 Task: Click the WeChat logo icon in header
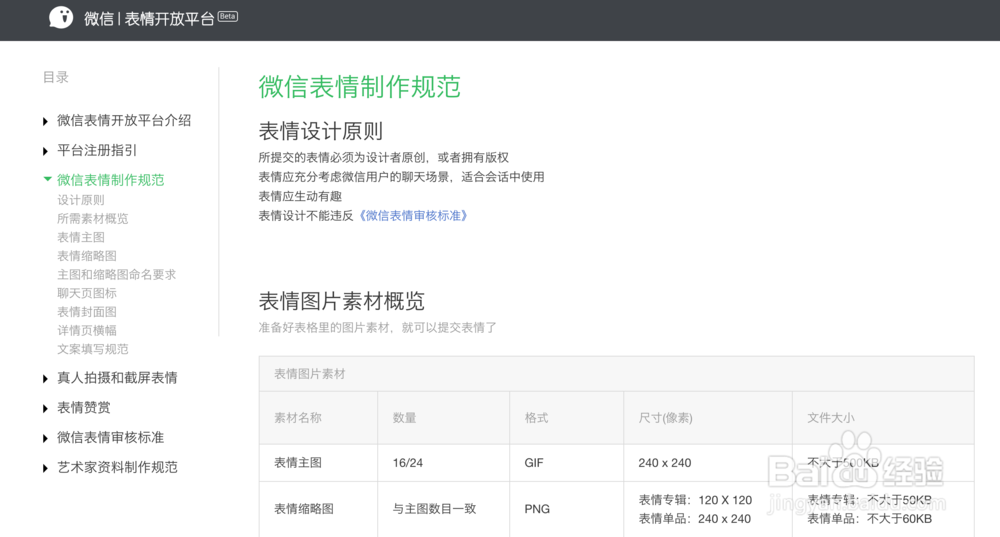(61, 18)
